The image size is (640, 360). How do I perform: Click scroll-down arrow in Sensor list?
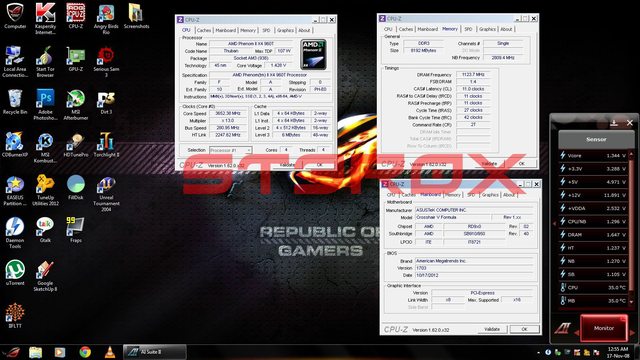[x=632, y=302]
